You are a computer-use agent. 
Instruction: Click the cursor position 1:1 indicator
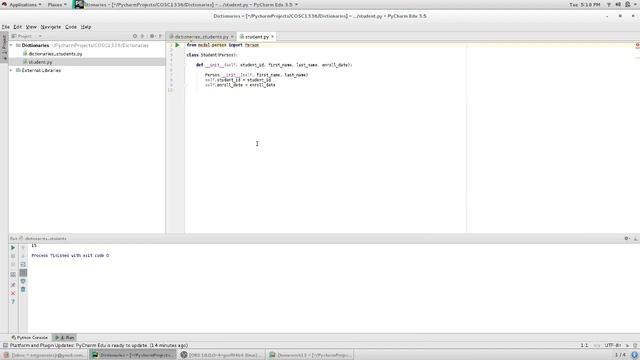[584, 345]
